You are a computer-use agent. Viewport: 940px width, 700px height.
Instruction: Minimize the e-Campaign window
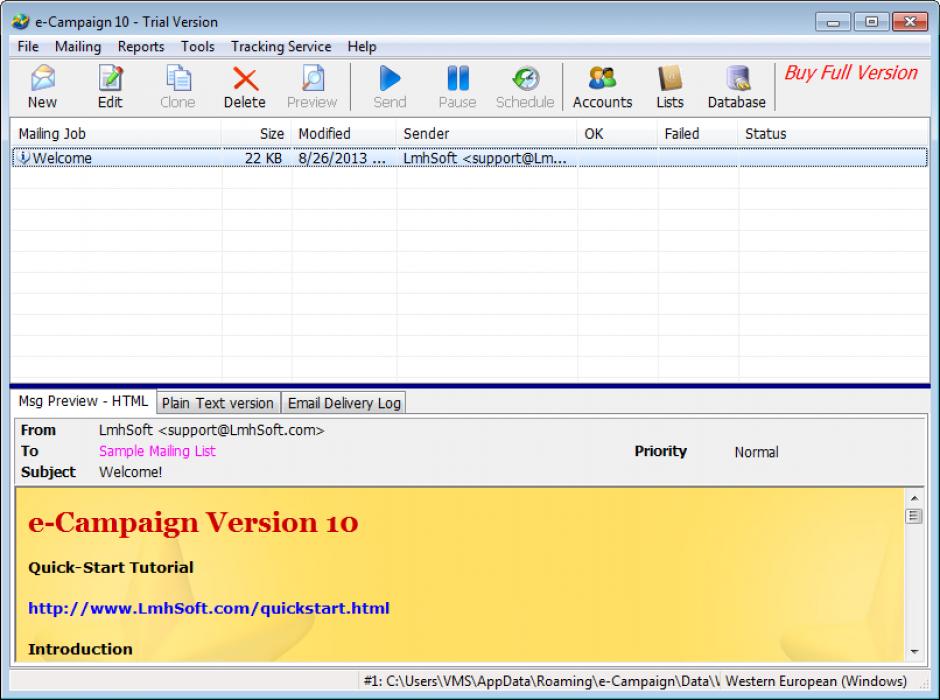pos(833,22)
